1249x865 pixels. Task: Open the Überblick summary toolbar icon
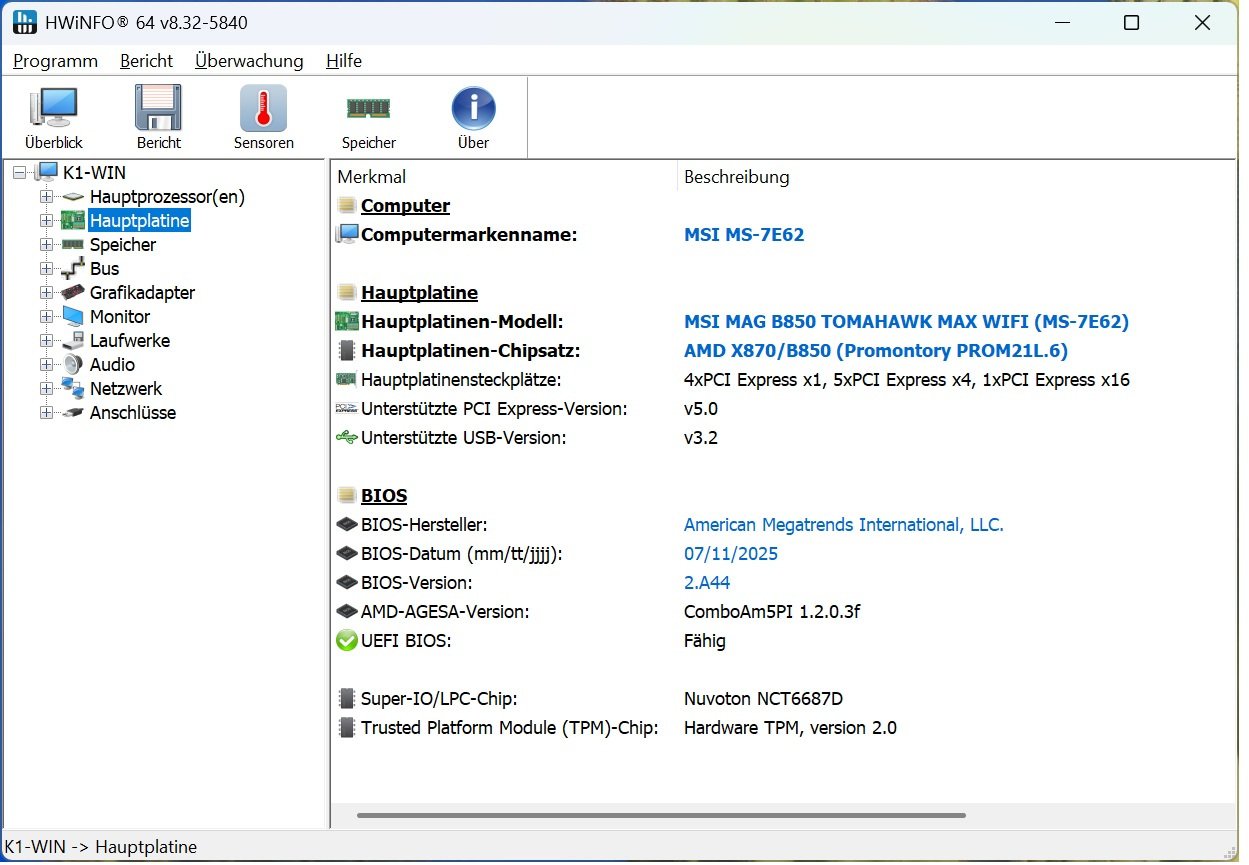point(54,108)
